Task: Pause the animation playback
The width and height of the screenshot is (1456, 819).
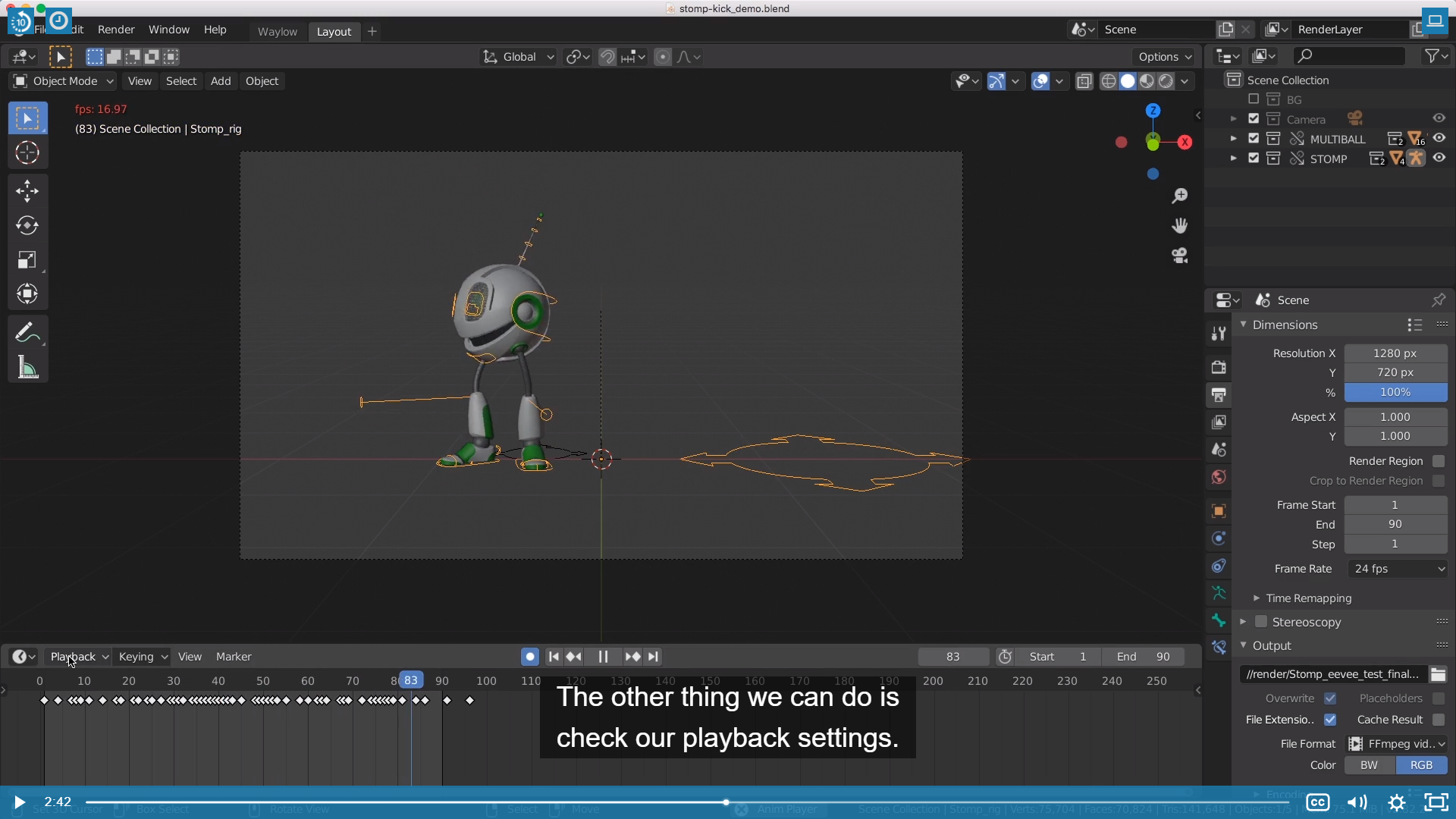Action: pos(603,657)
